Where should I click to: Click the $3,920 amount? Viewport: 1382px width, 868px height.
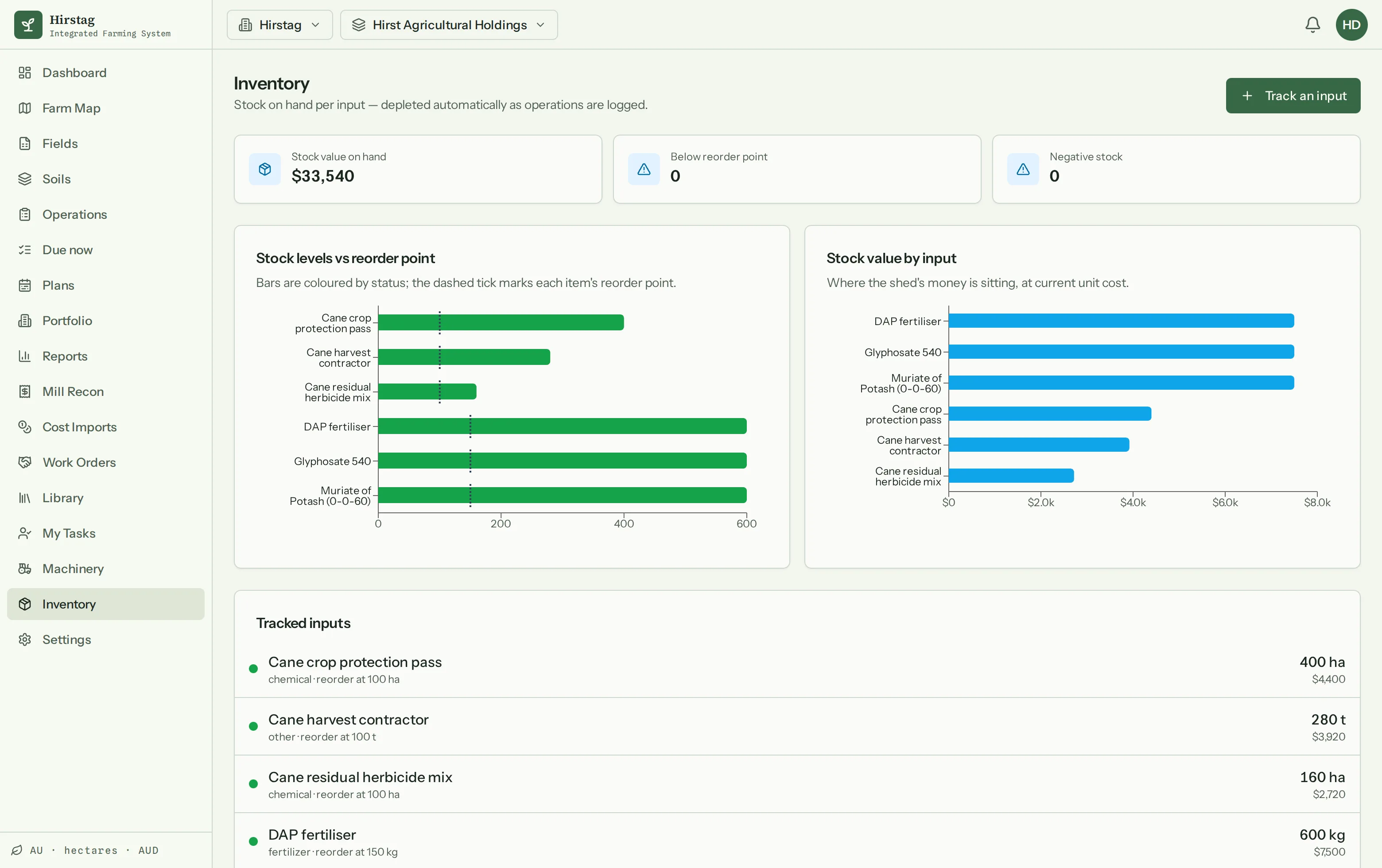coord(1328,736)
